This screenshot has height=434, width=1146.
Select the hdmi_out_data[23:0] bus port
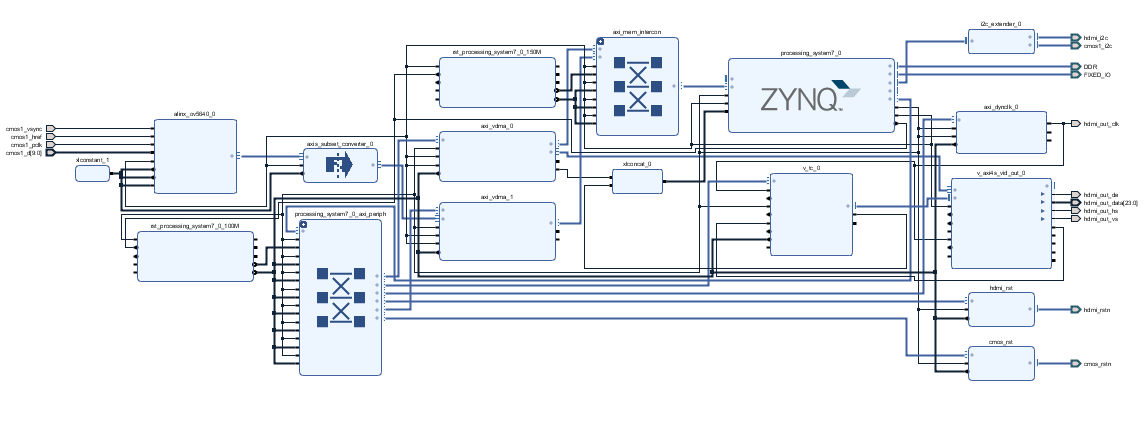click(x=1075, y=202)
